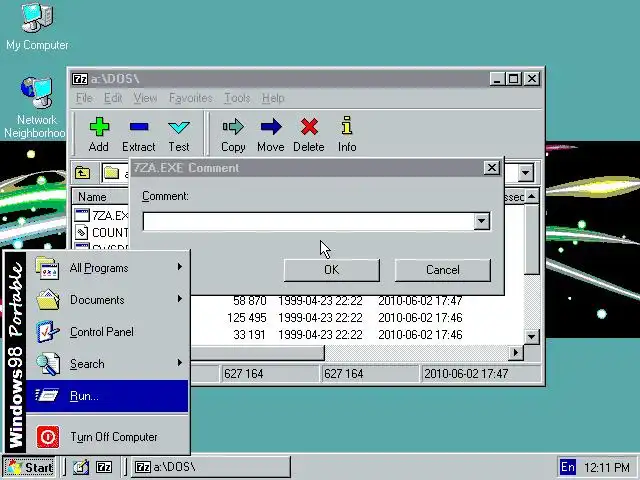
Task: Click the Add toolbar icon
Action: click(99, 134)
